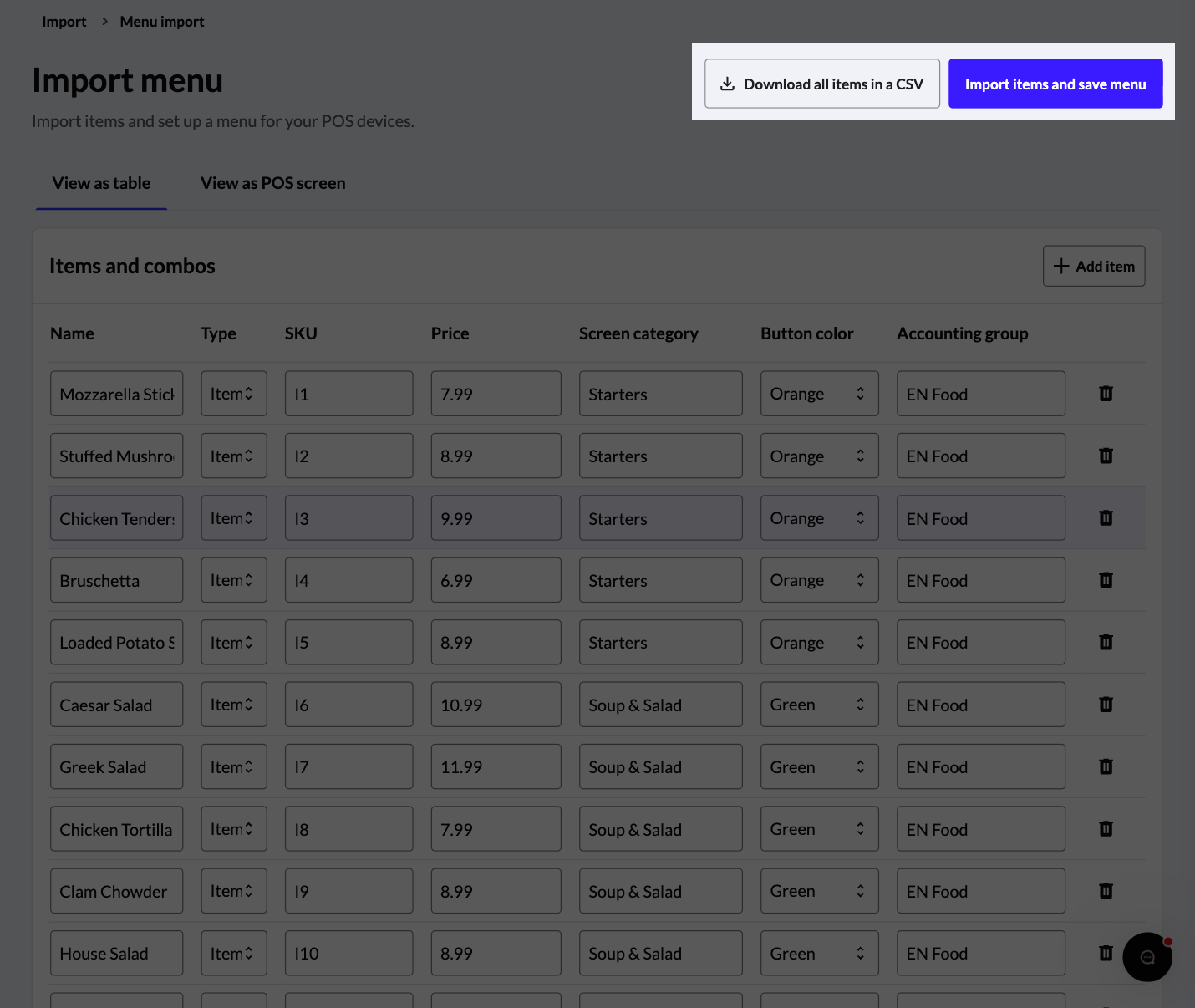Remove Caesar Salad using its trash icon
1195x1008 pixels.
click(1106, 705)
